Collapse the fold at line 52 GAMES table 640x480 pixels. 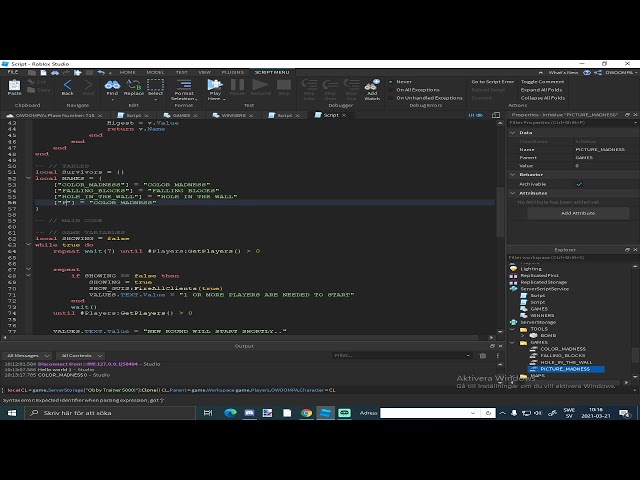coord(28,178)
